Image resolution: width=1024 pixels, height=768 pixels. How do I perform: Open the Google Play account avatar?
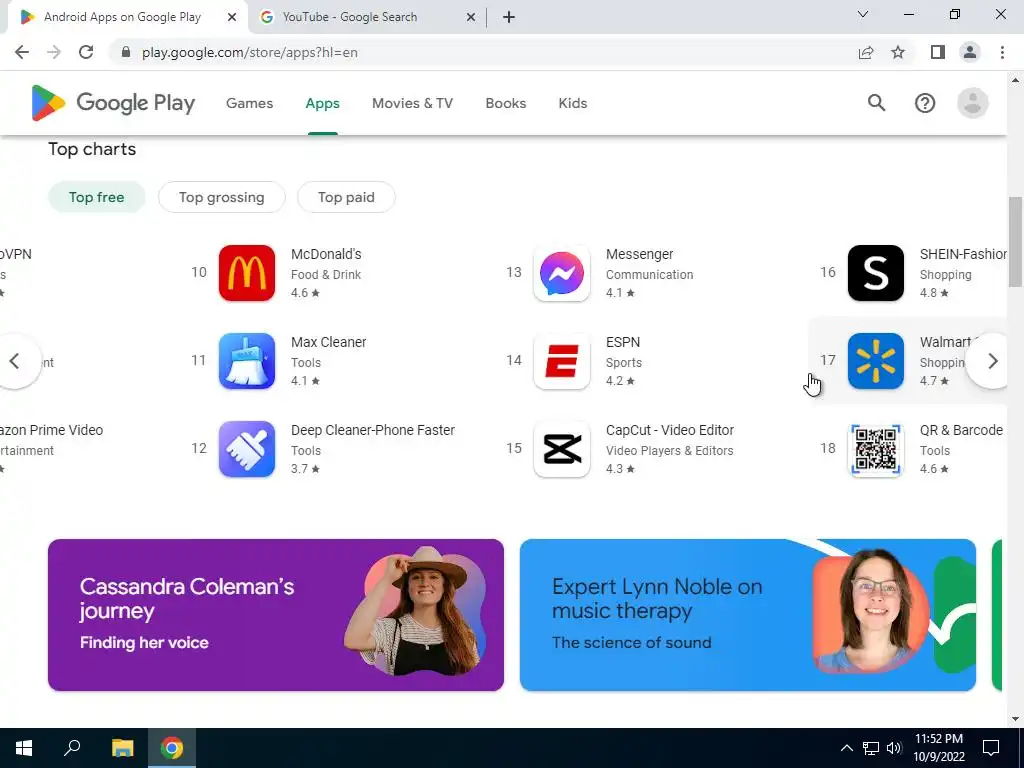click(x=972, y=103)
